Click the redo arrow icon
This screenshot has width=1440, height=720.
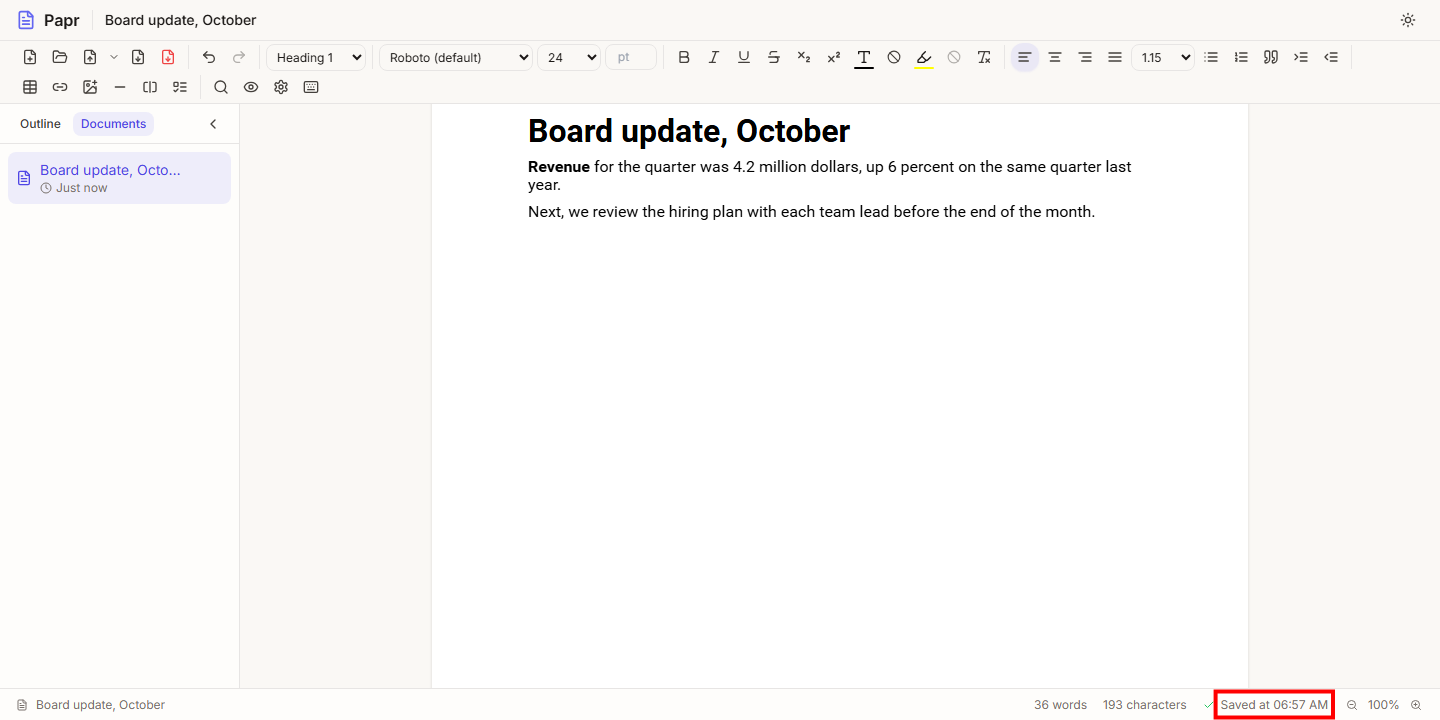(239, 57)
